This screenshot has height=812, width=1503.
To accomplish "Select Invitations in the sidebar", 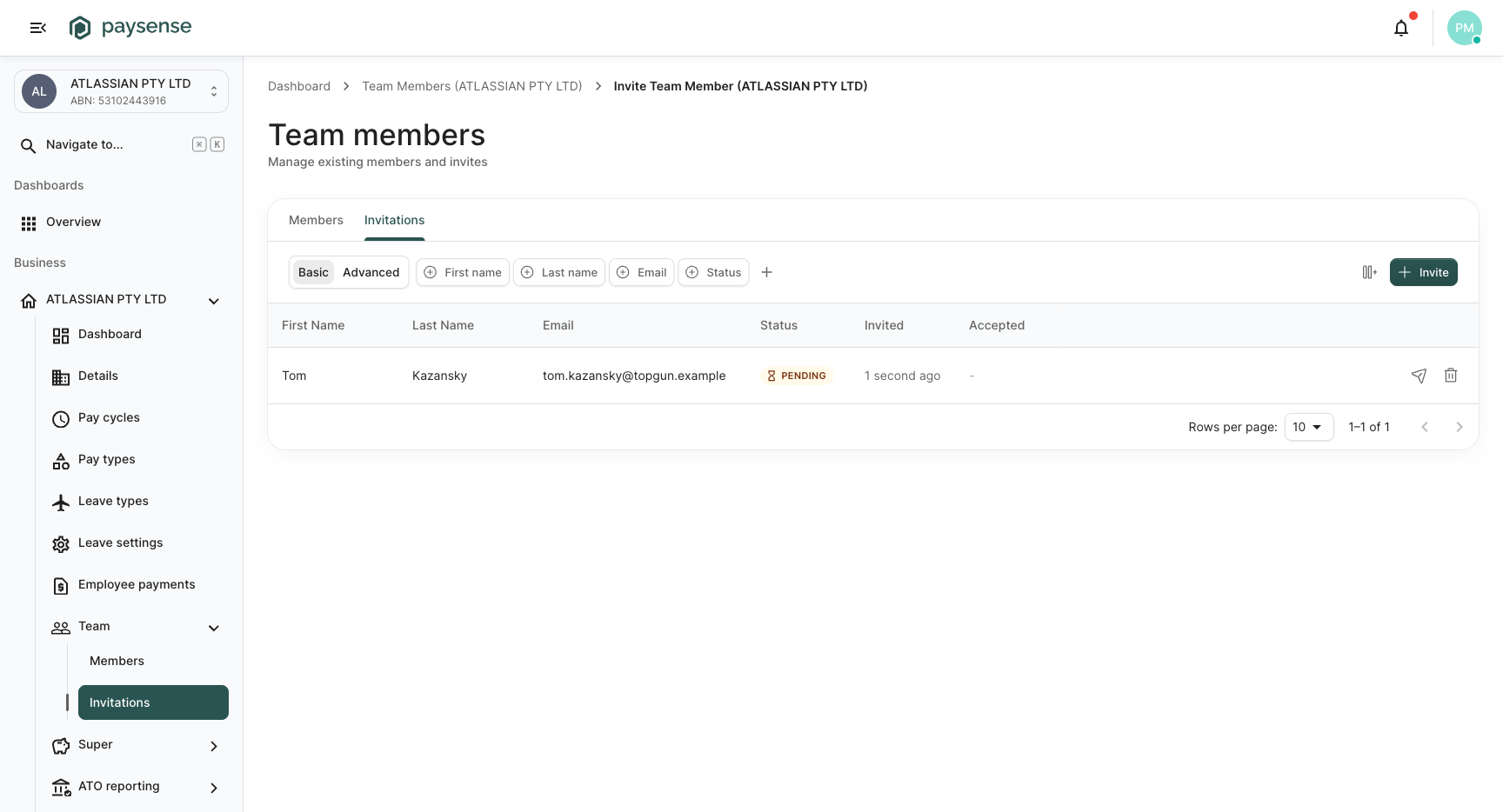I will click(153, 702).
